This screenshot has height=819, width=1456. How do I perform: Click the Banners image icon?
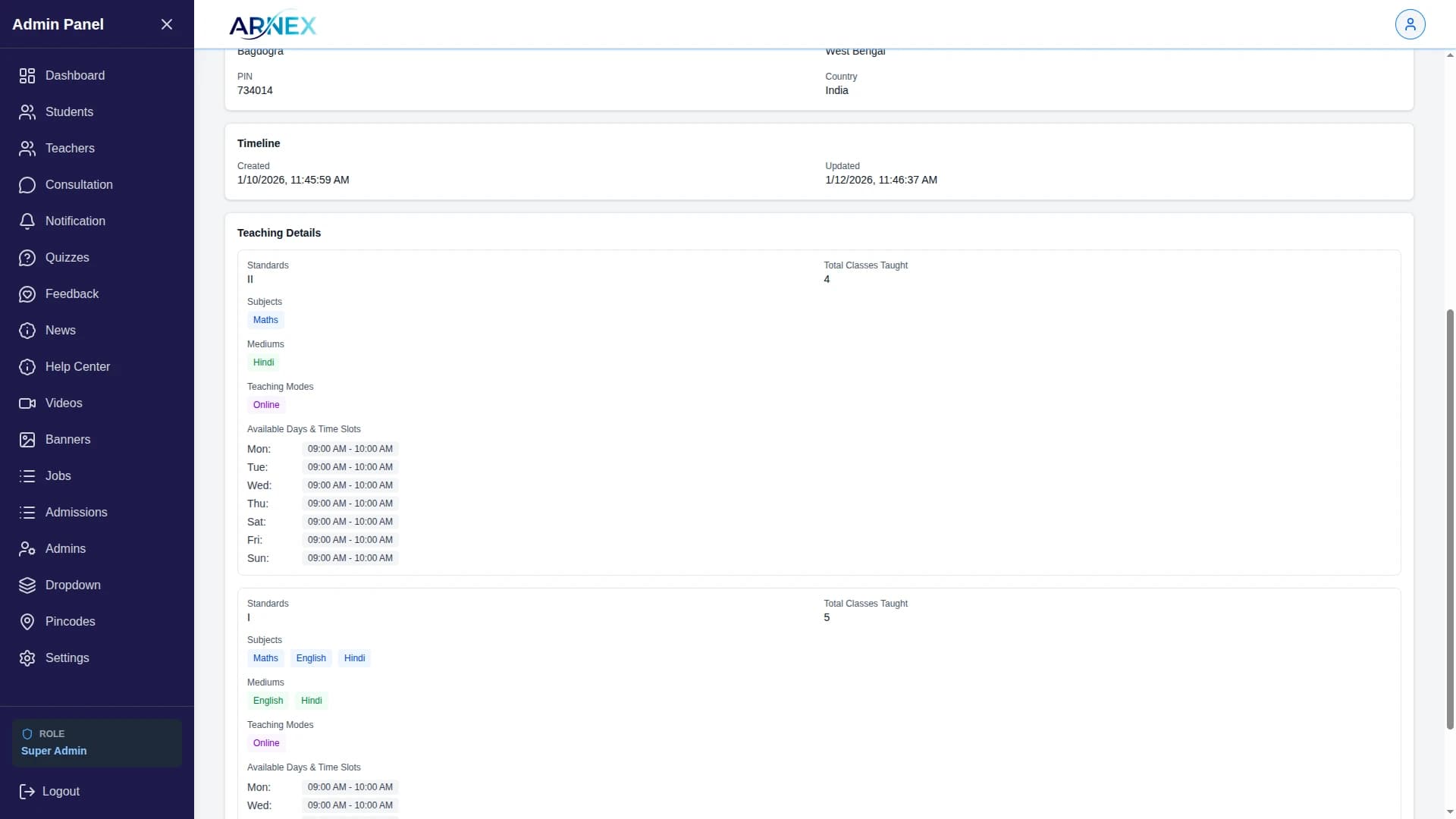click(x=27, y=440)
